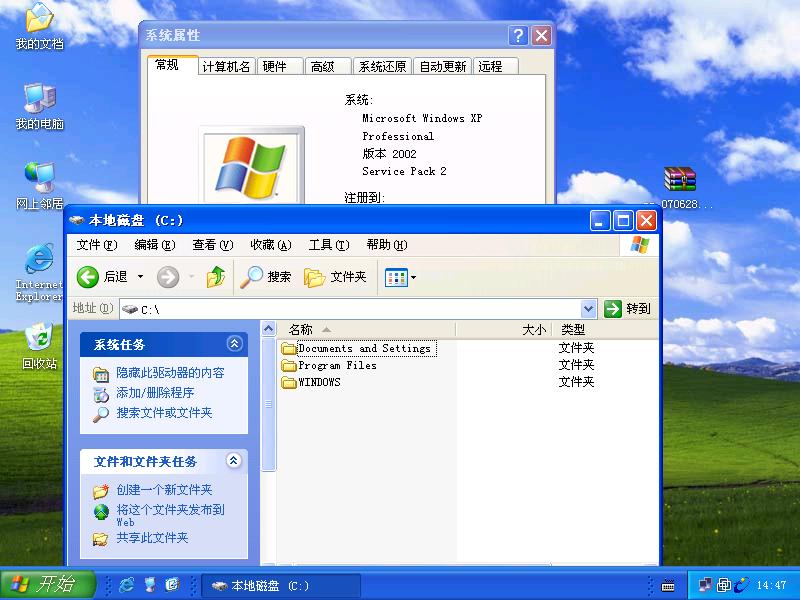800x600 pixels.
Task: Click 搜索文件或文件夹 link
Action: click(x=164, y=413)
